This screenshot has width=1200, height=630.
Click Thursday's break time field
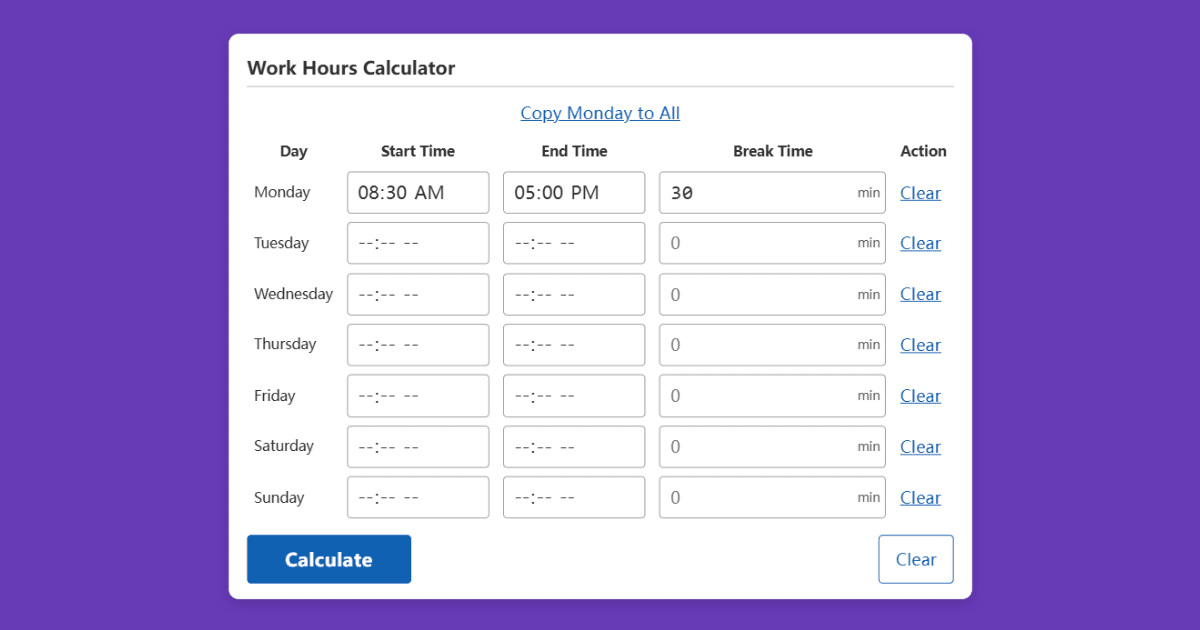tap(772, 344)
